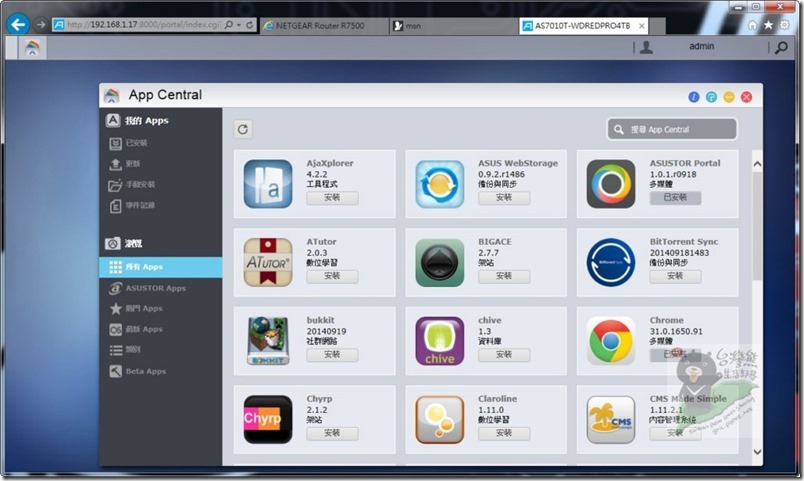Image resolution: width=804 pixels, height=481 pixels.
Task: Click the app list scrollbar down arrow
Action: (x=757, y=452)
